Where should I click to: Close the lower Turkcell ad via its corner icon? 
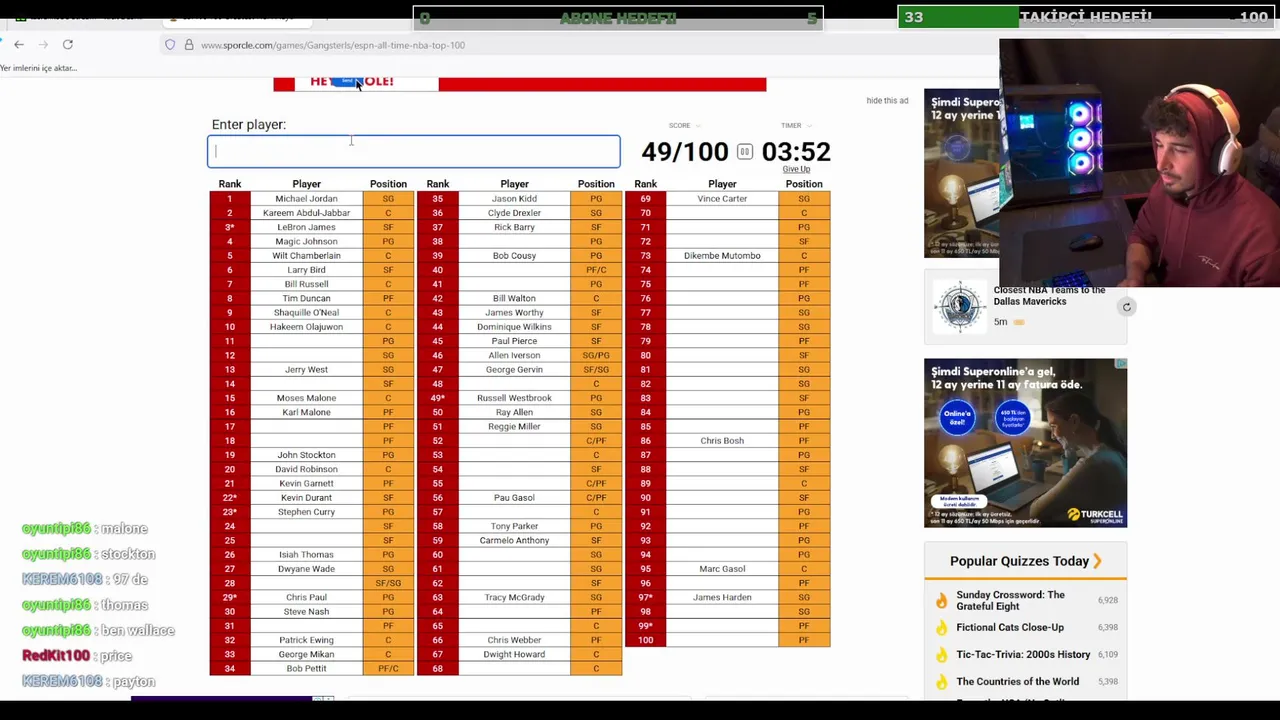pos(1121,364)
